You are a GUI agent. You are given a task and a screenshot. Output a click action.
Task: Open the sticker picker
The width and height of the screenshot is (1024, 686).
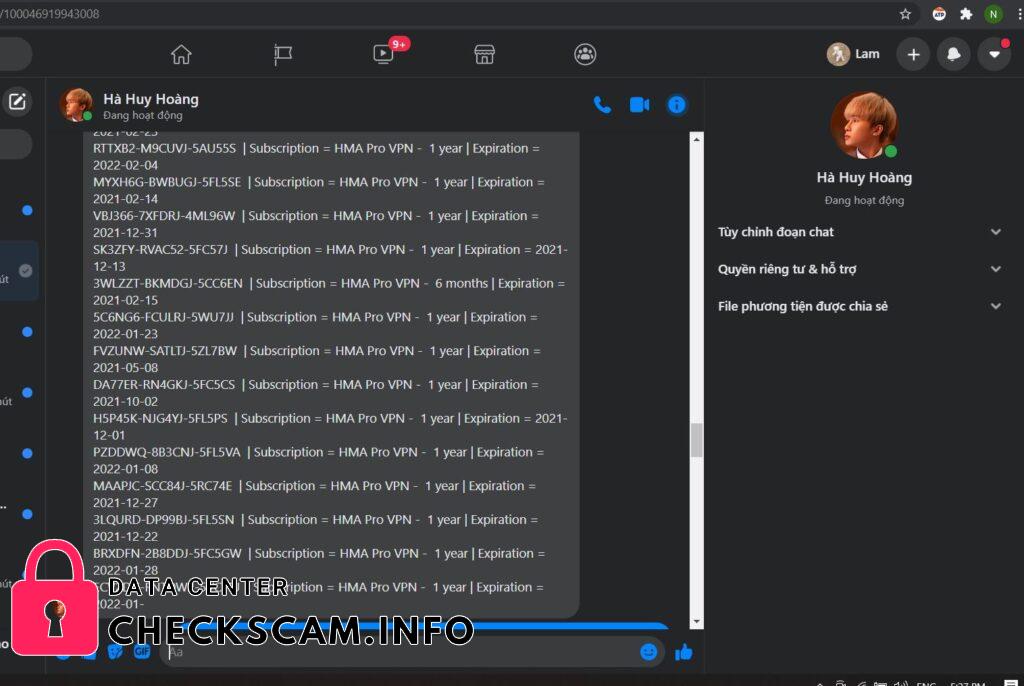[115, 651]
